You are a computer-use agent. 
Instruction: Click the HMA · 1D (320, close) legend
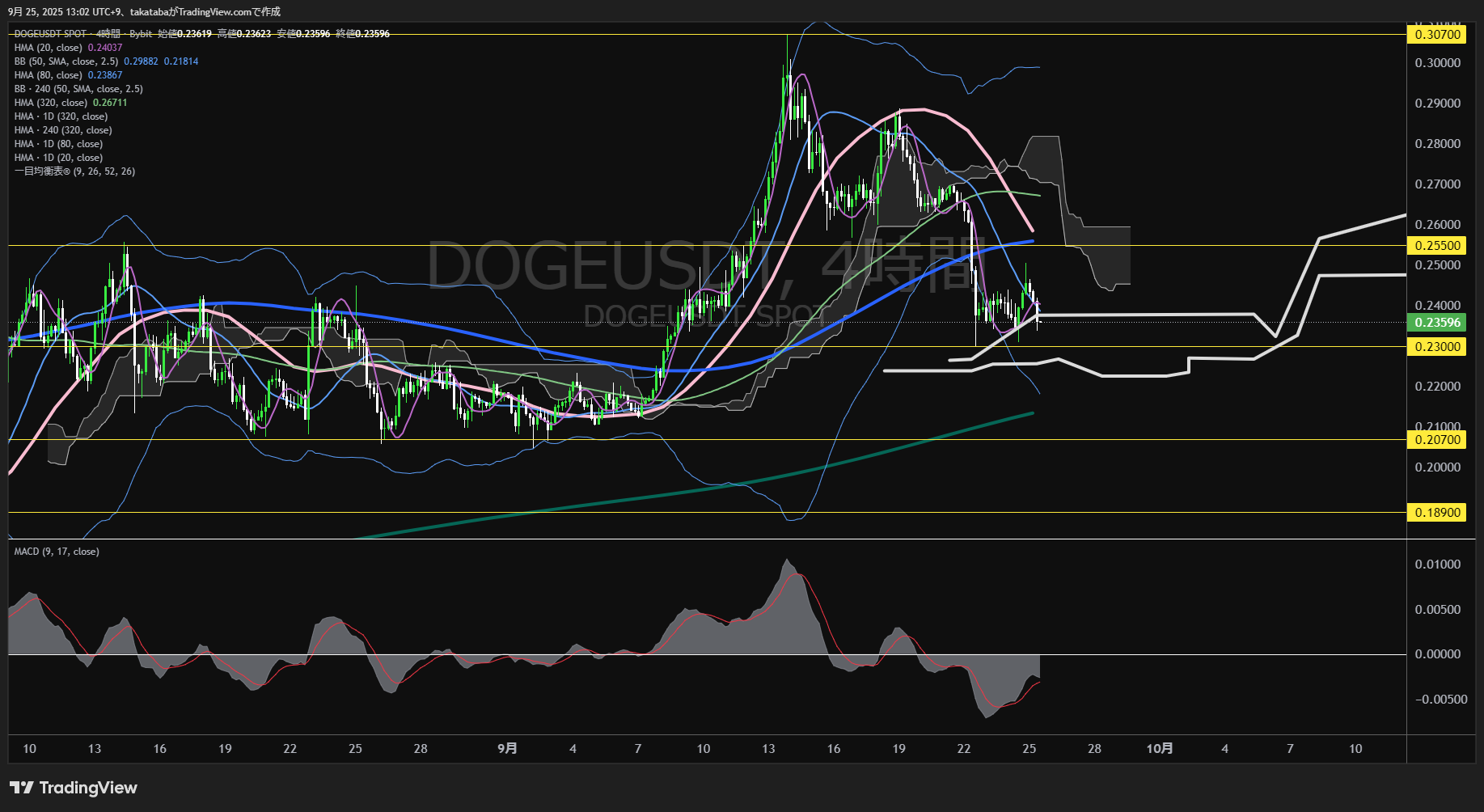[61, 116]
